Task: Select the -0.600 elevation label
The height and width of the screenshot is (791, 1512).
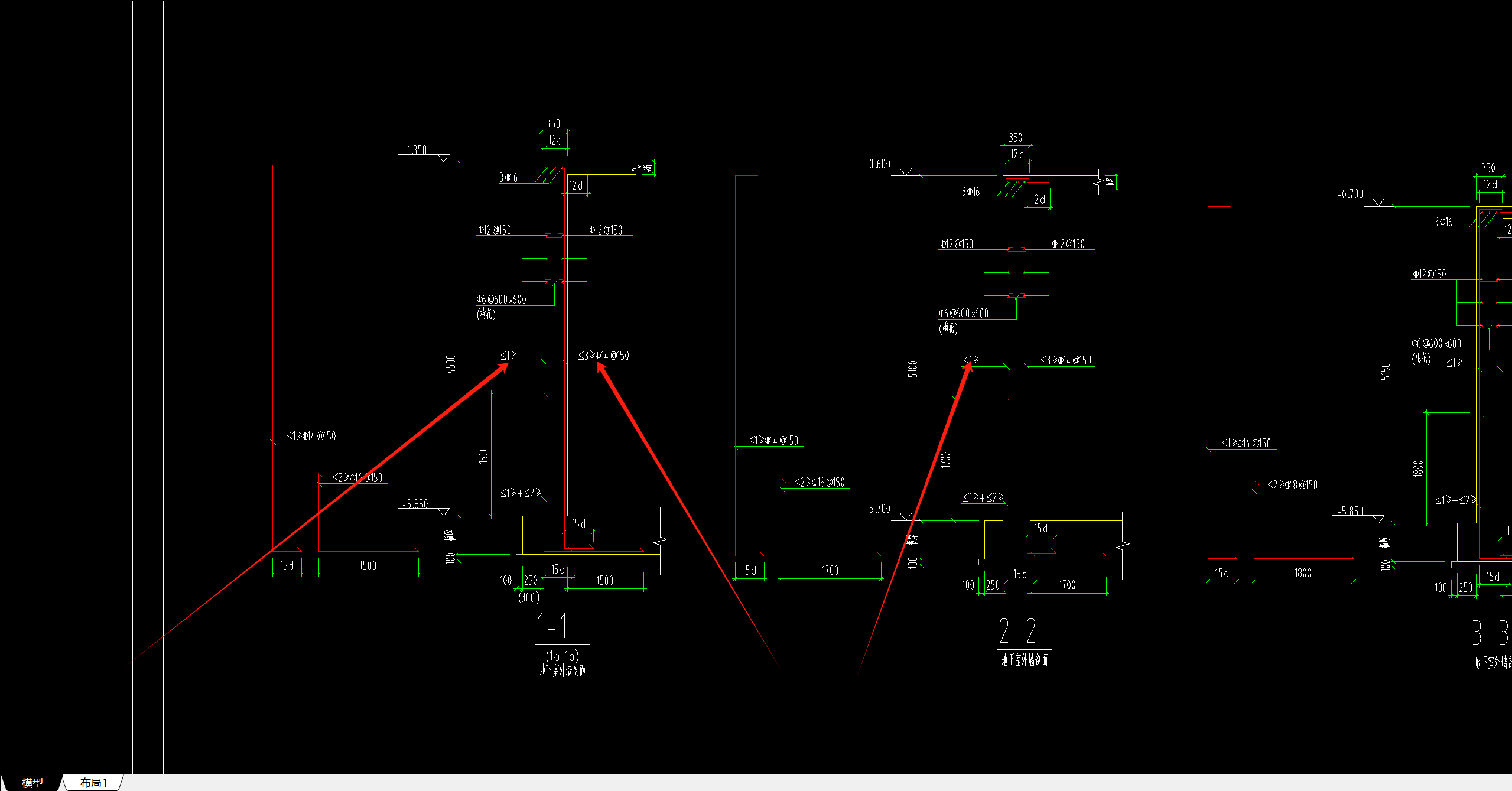Action: [877, 164]
